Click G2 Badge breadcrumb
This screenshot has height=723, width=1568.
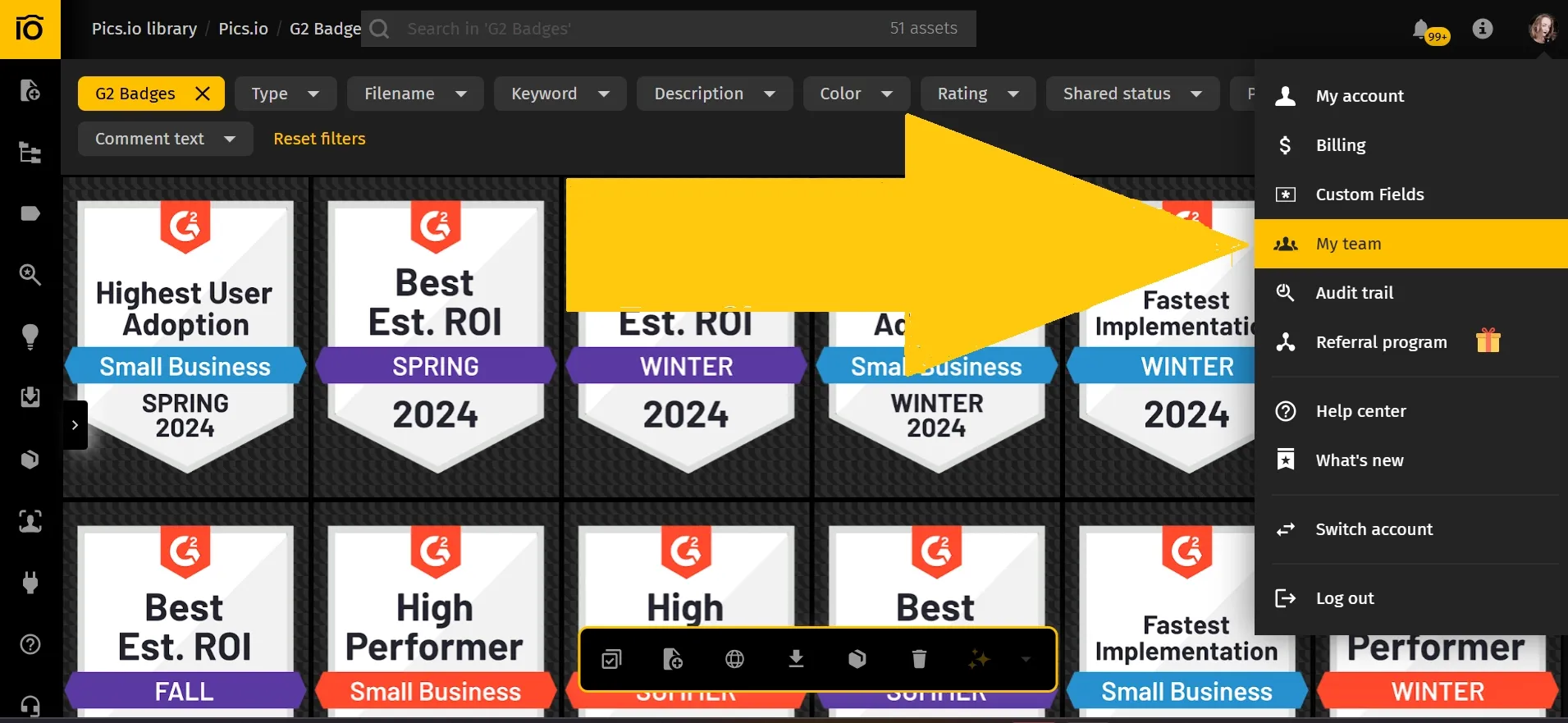pyautogui.click(x=325, y=29)
